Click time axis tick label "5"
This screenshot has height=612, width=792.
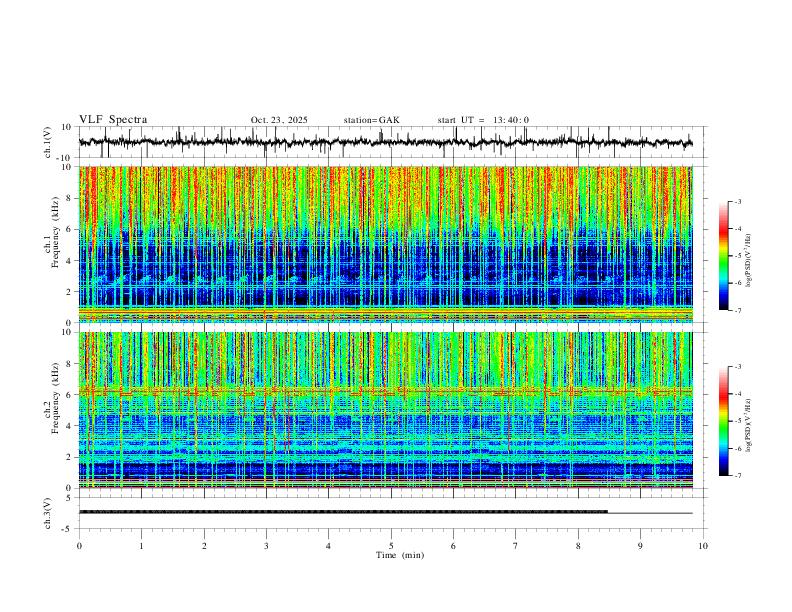pos(391,546)
